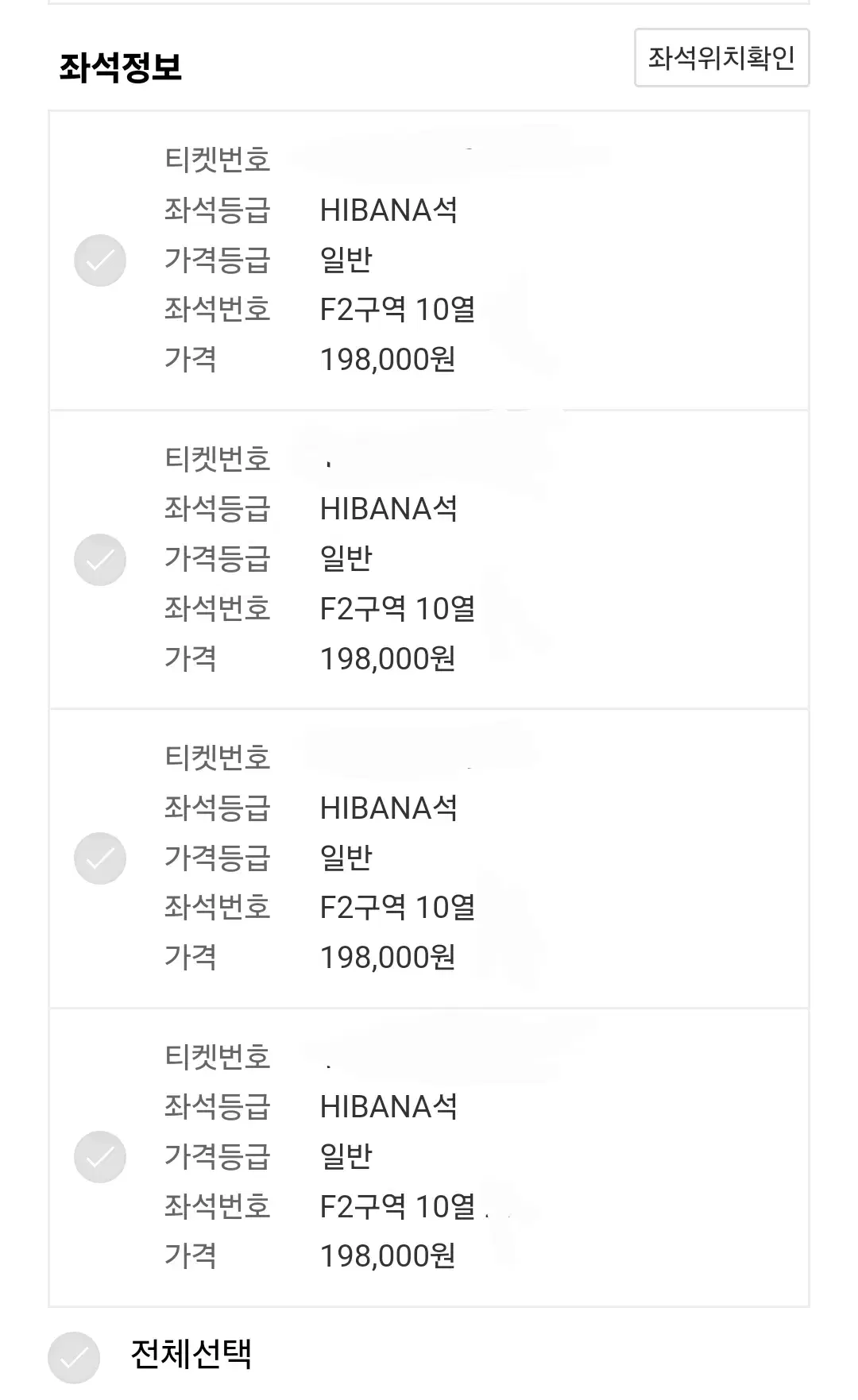
Task: Click F2구역 10열 seat in second ticket
Action: click(x=397, y=609)
